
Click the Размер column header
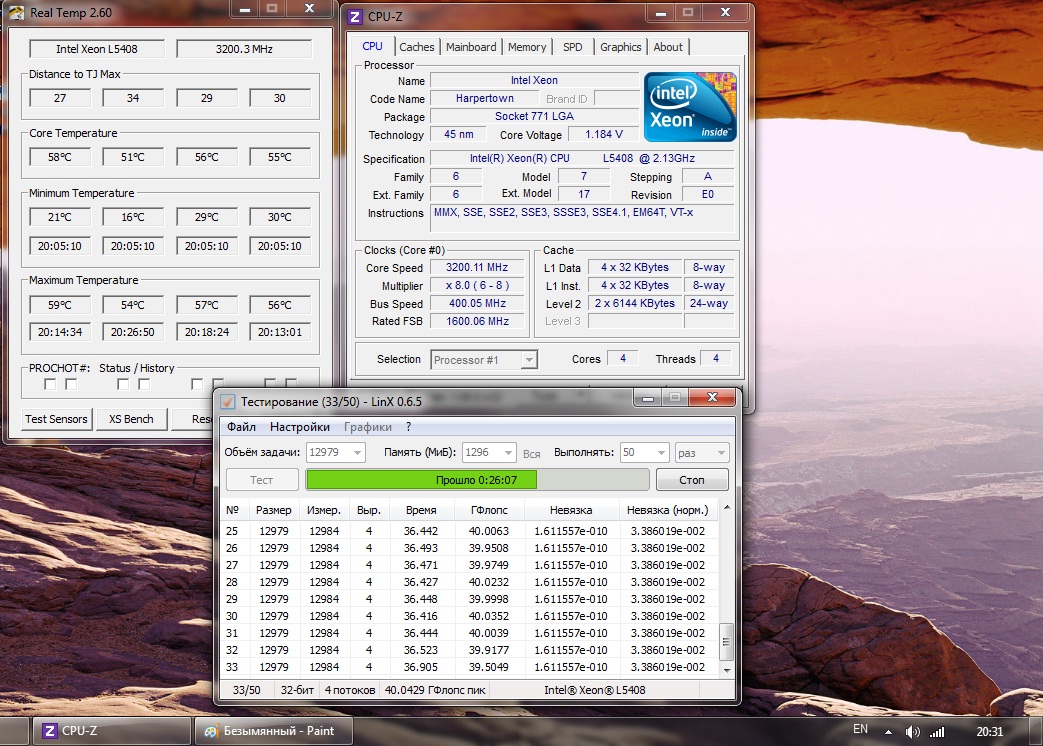273,510
